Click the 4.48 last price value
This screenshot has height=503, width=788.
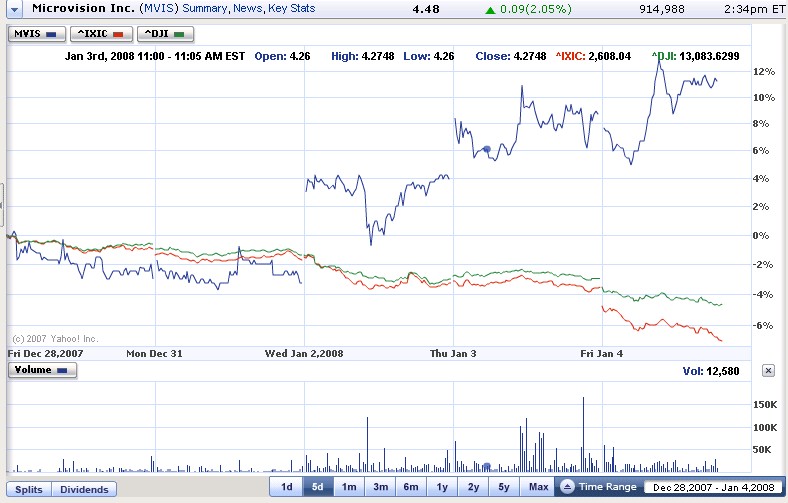tap(426, 9)
